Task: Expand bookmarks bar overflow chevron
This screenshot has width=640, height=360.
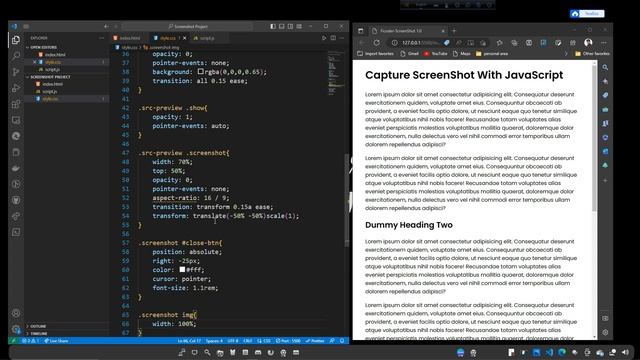Action: coord(566,53)
